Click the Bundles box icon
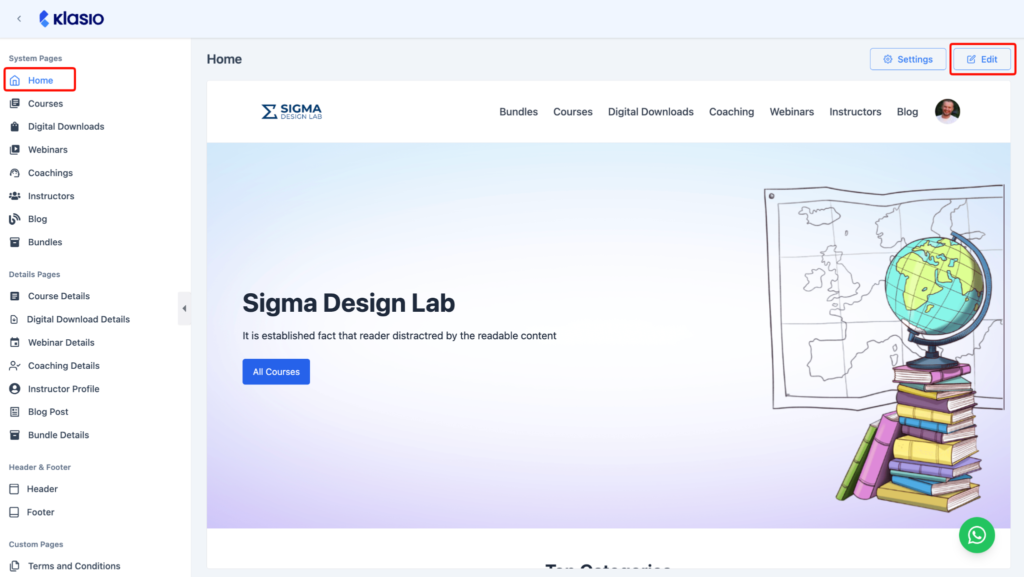The height and width of the screenshot is (577, 1024). [14, 242]
